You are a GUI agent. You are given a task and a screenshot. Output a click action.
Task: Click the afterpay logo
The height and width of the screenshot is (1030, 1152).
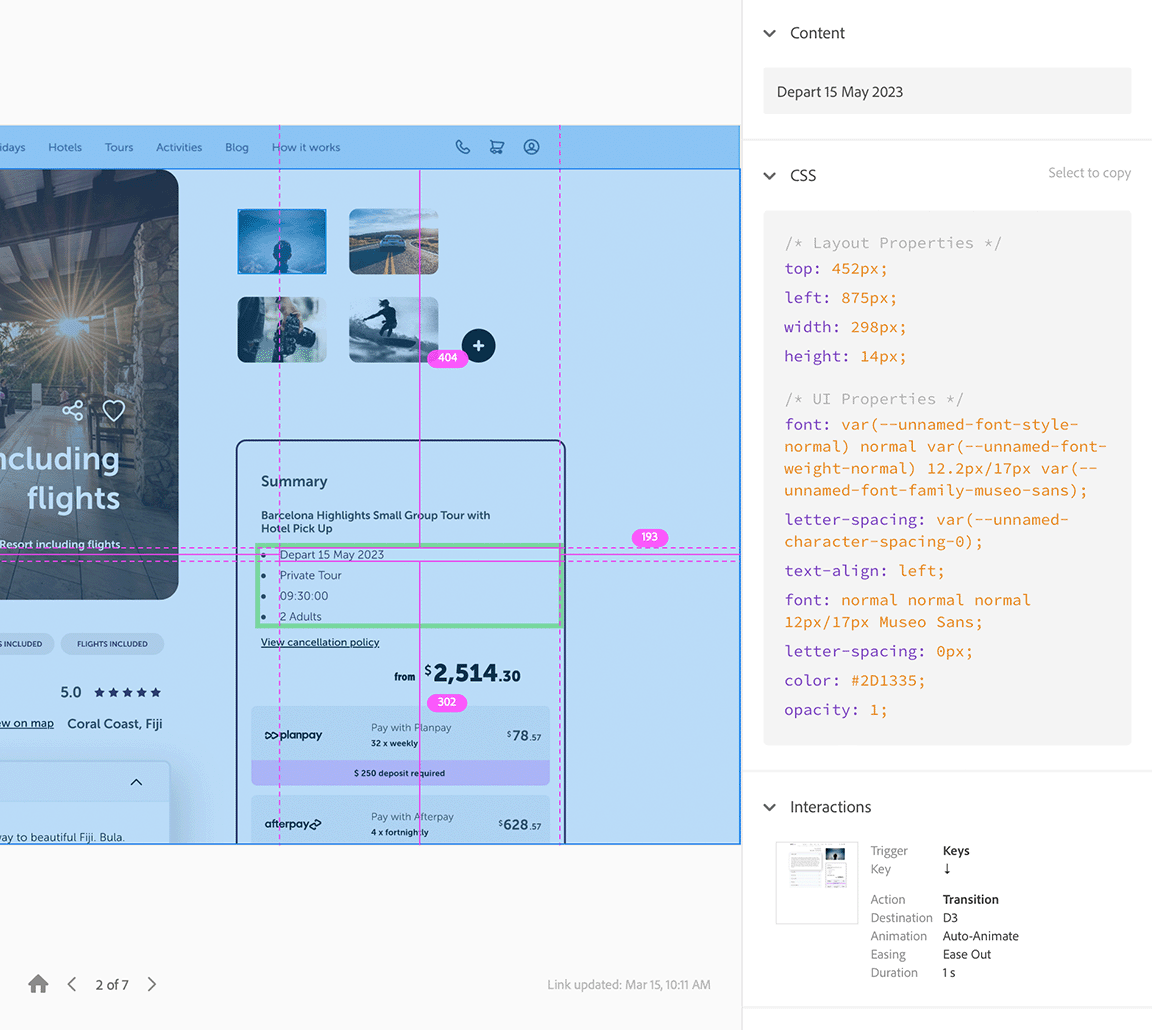pyautogui.click(x=293, y=824)
